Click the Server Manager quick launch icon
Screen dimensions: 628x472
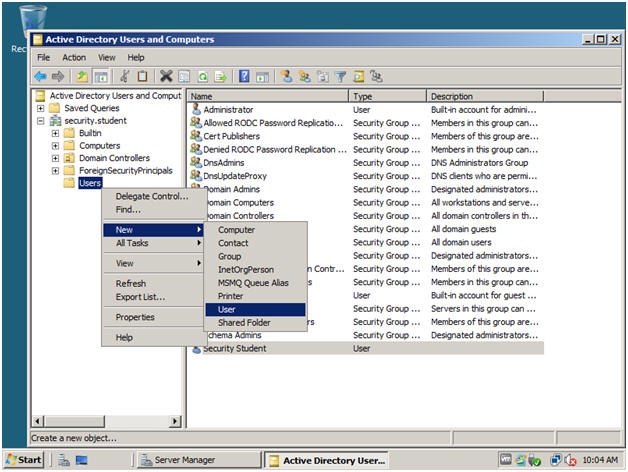pos(64,460)
